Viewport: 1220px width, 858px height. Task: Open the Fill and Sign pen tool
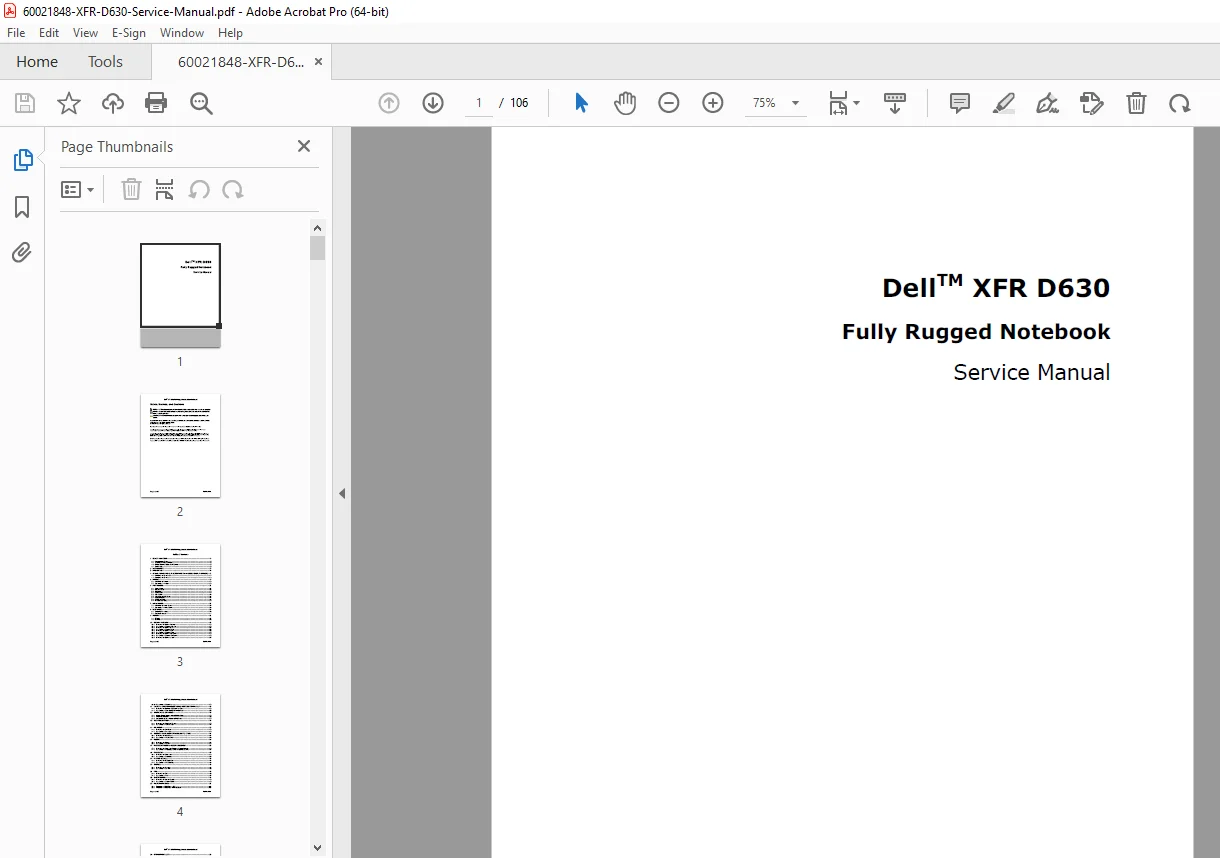coord(1048,103)
